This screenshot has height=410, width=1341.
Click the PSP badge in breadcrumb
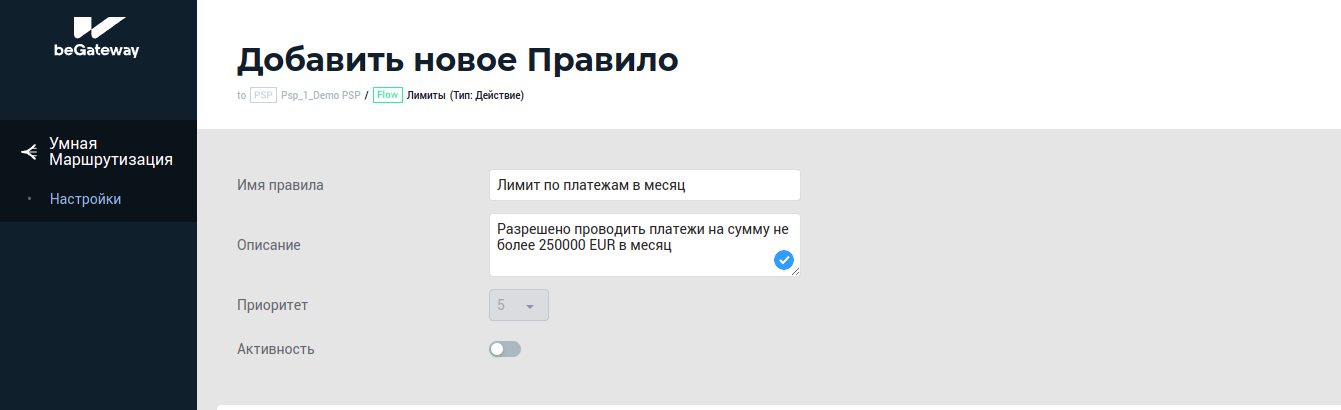tap(263, 96)
